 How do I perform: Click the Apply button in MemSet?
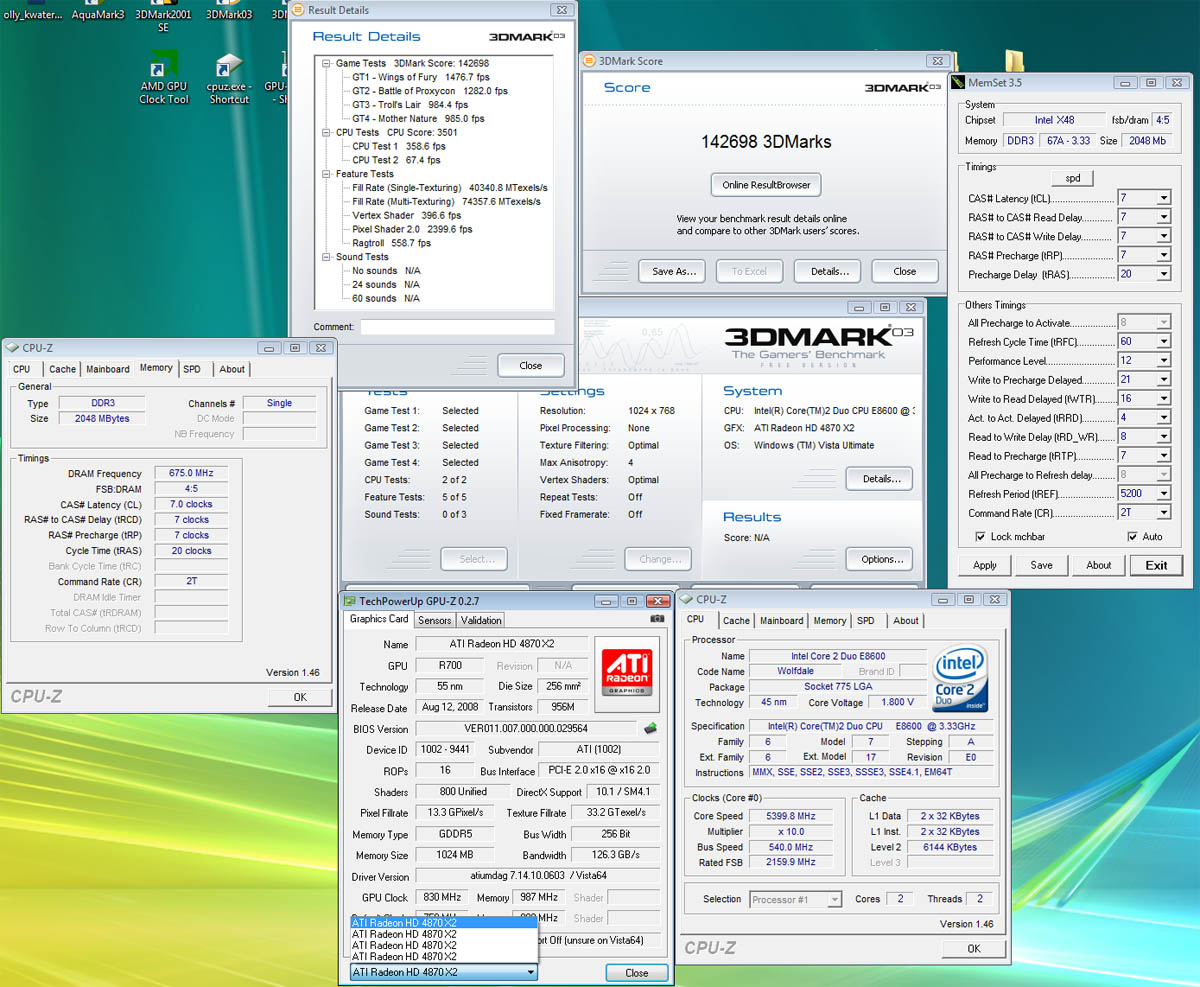pyautogui.click(x=985, y=565)
